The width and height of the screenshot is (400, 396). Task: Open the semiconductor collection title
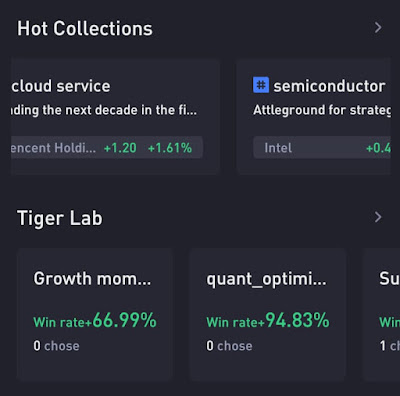pos(329,86)
